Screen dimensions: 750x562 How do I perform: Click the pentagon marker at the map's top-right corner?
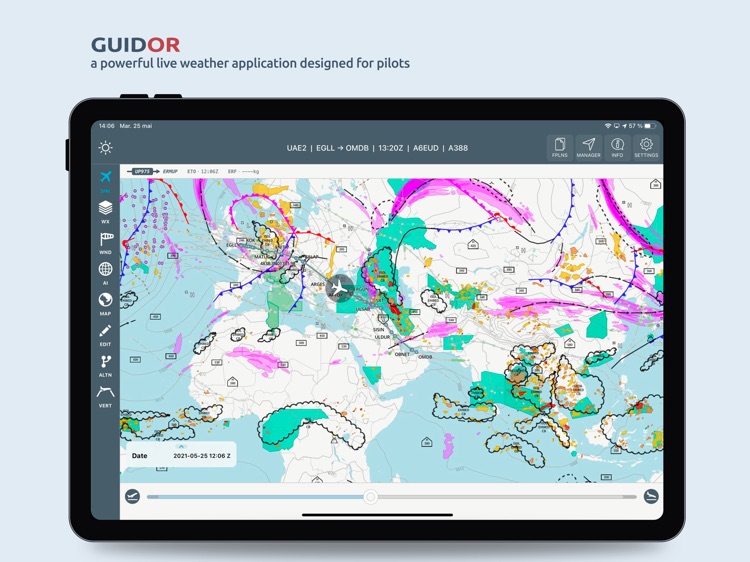pos(655,184)
